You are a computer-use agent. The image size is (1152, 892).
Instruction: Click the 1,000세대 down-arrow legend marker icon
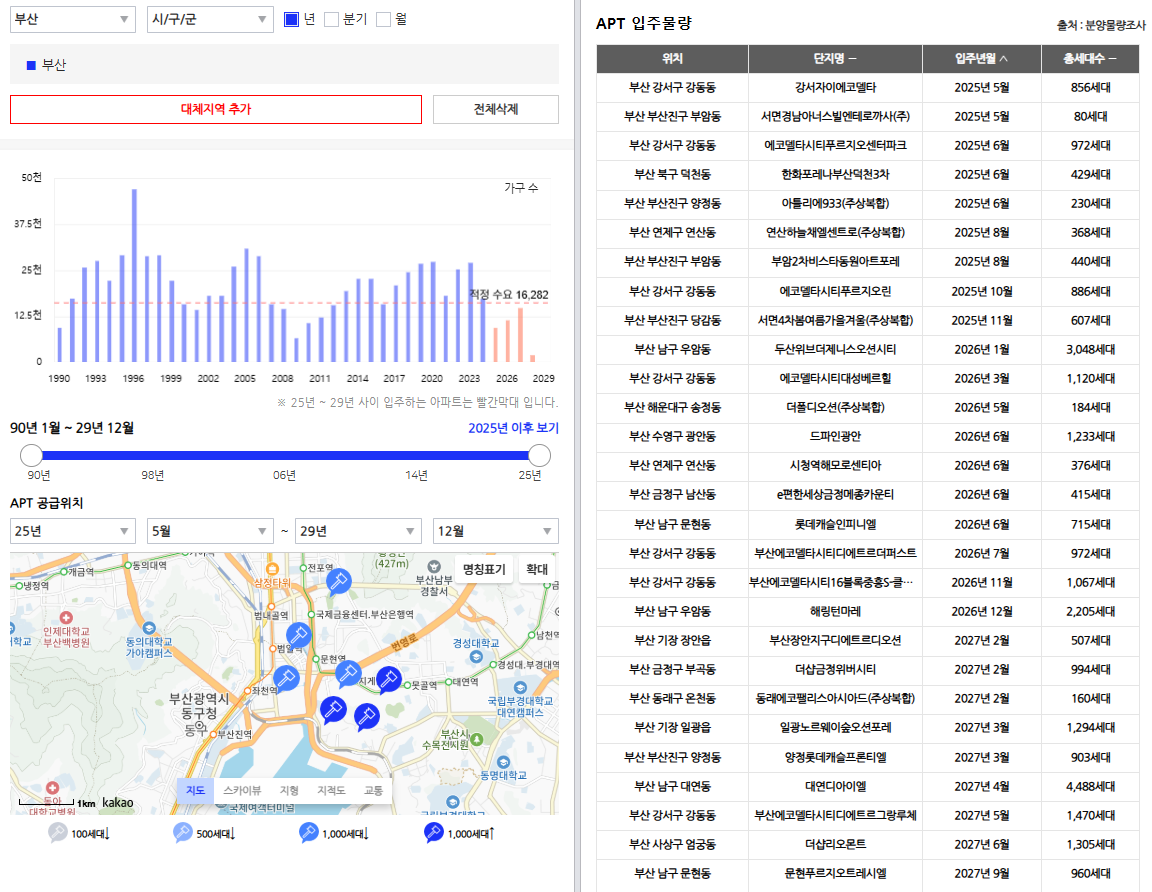coord(309,832)
